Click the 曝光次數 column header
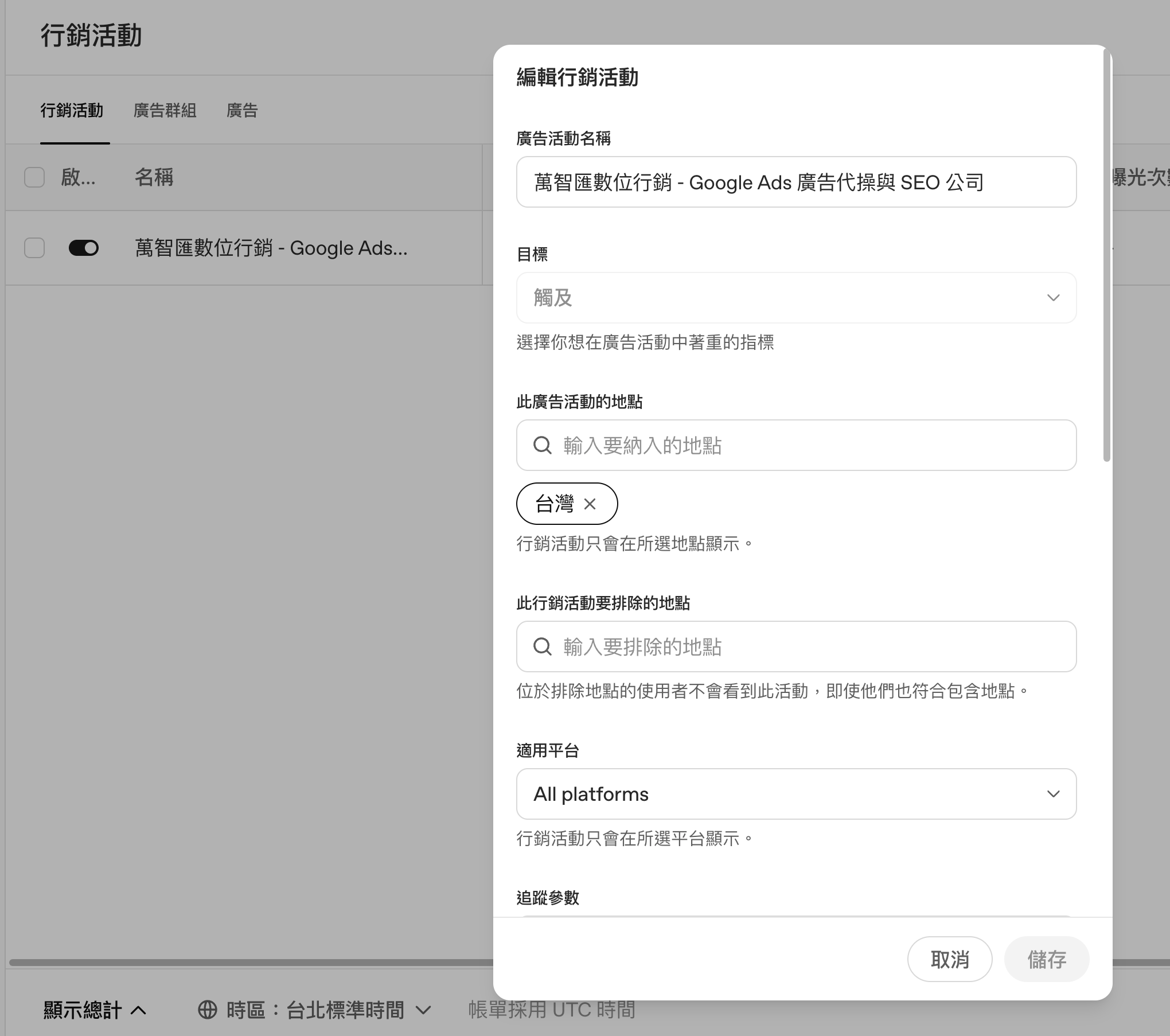Image resolution: width=1170 pixels, height=1036 pixels. [1141, 177]
